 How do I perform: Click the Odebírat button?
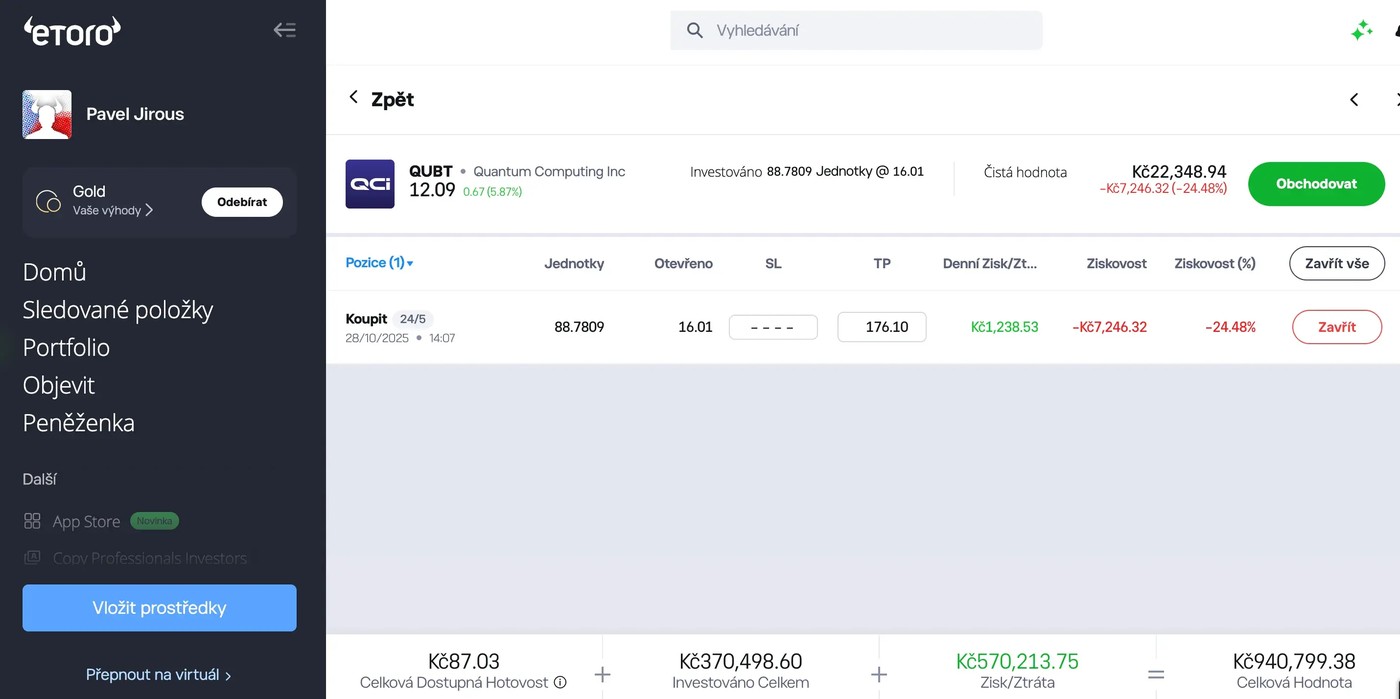[242, 202]
